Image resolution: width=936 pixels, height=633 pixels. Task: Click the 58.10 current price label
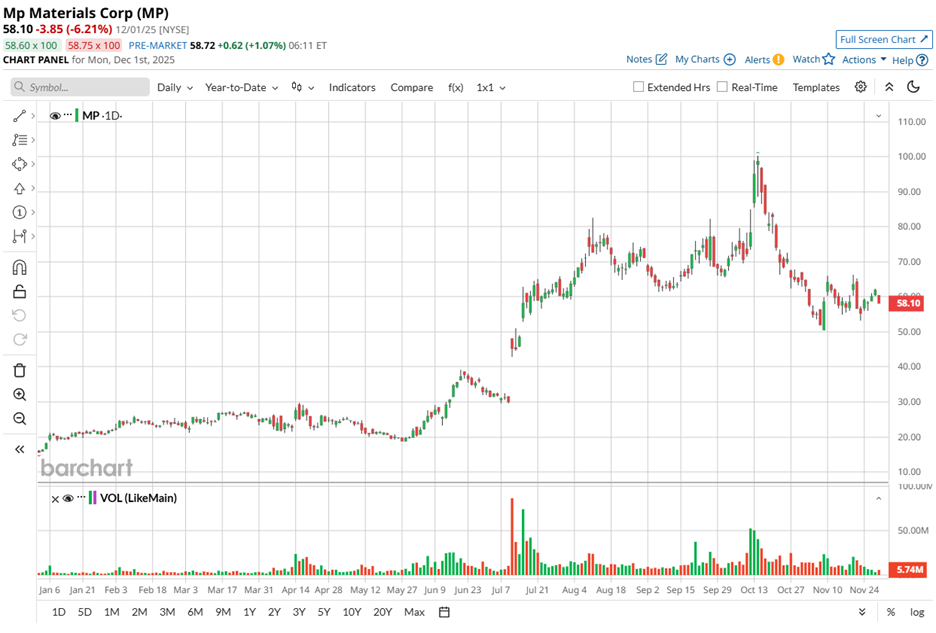click(x=908, y=303)
